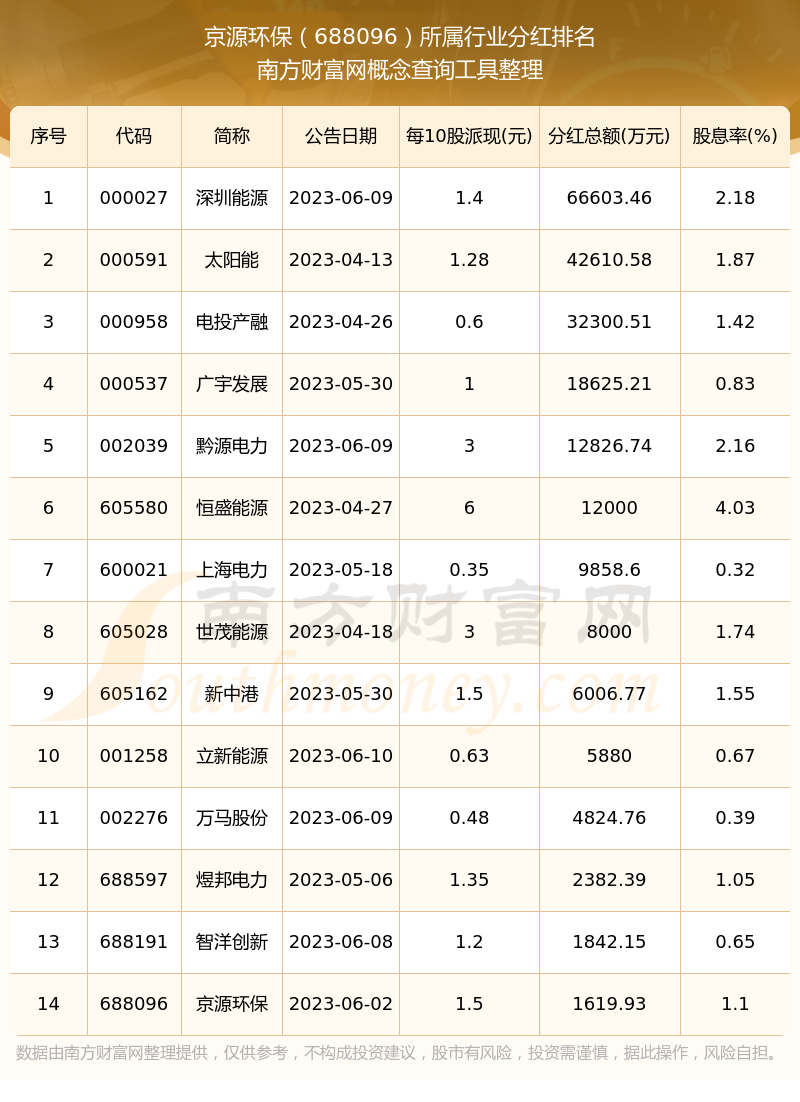Select stock code 605580
Image resolution: width=800 pixels, height=1102 pixels.
point(134,508)
